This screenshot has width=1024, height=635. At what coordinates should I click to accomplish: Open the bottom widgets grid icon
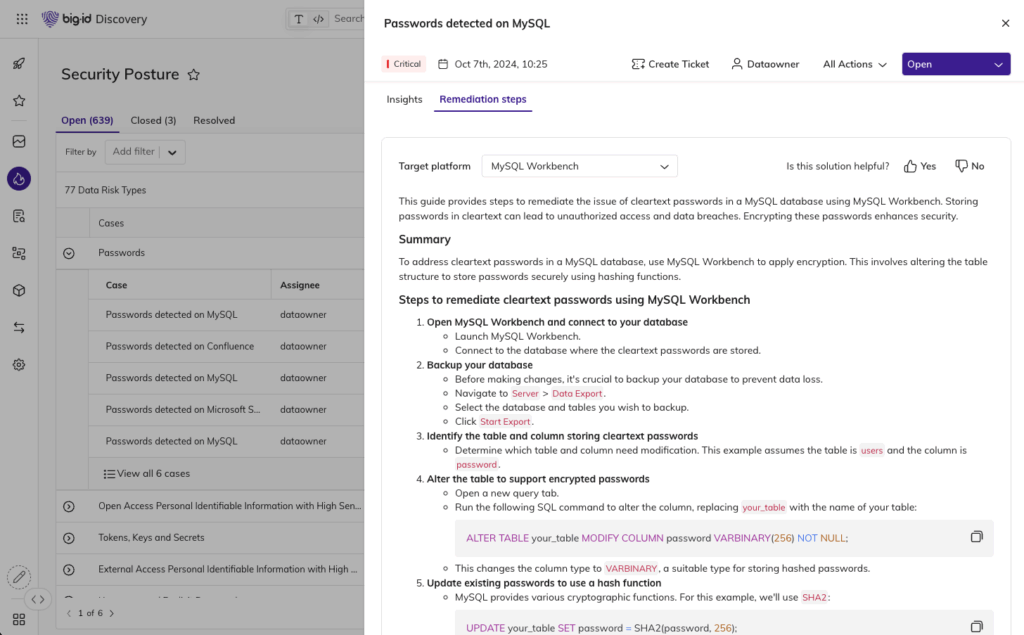coord(19,619)
